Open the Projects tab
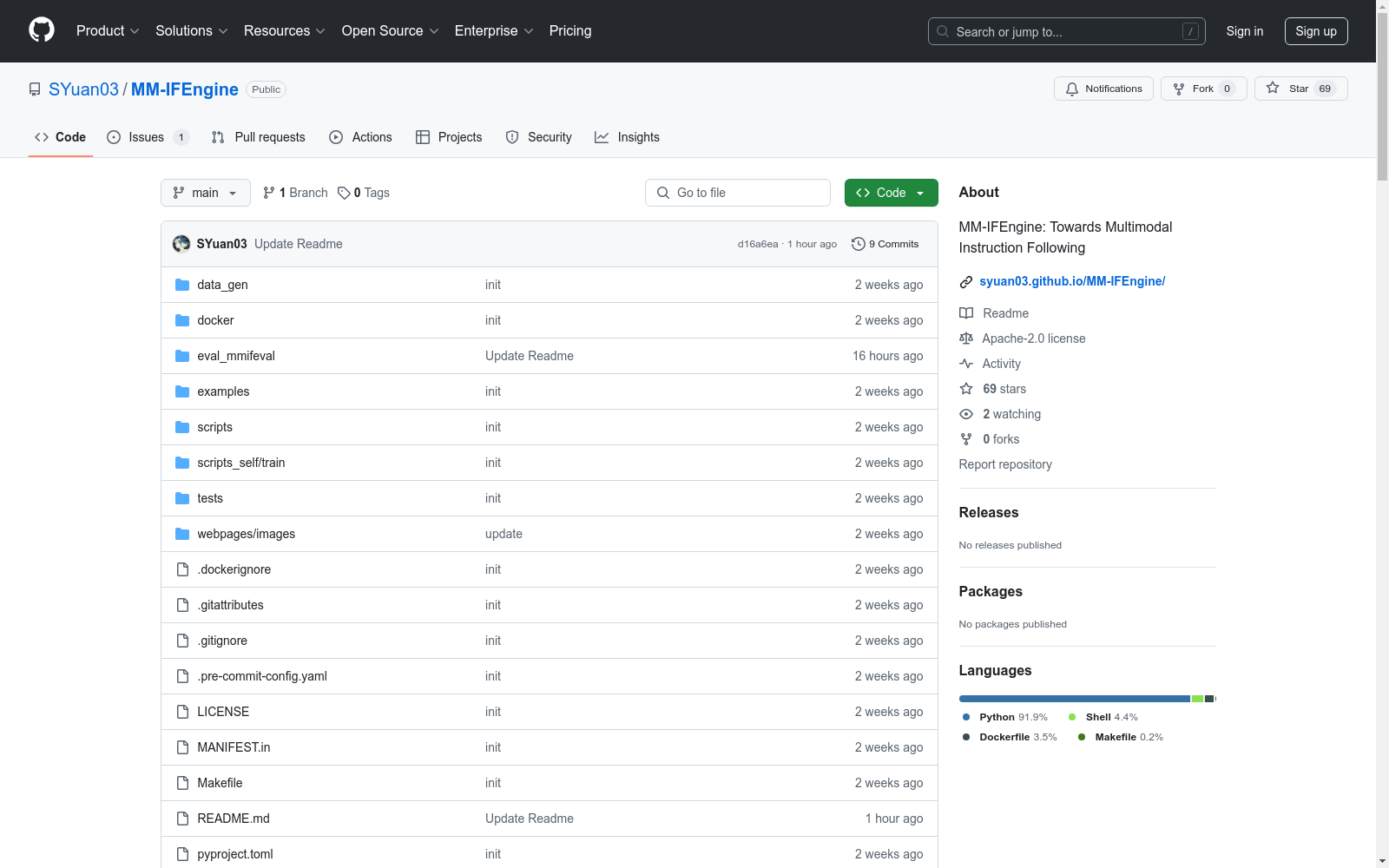Viewport: 1389px width, 868px height. coord(449,137)
